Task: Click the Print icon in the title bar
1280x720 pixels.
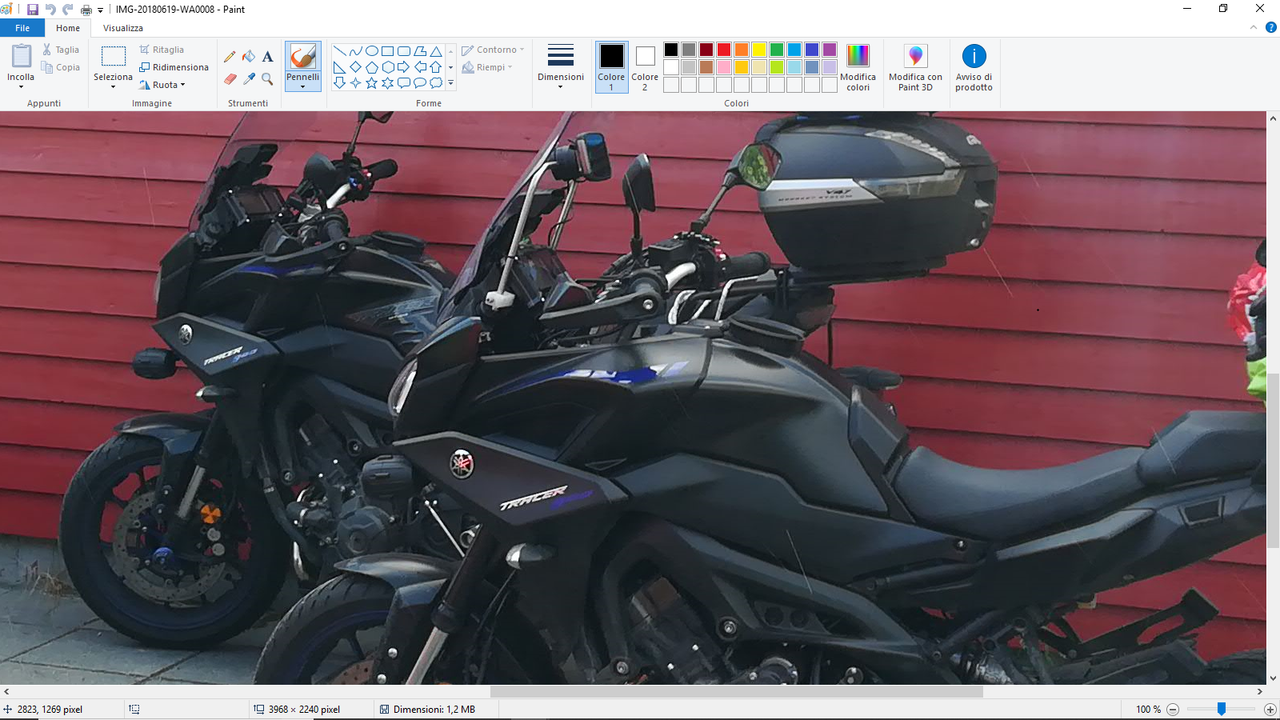Action: tap(86, 9)
